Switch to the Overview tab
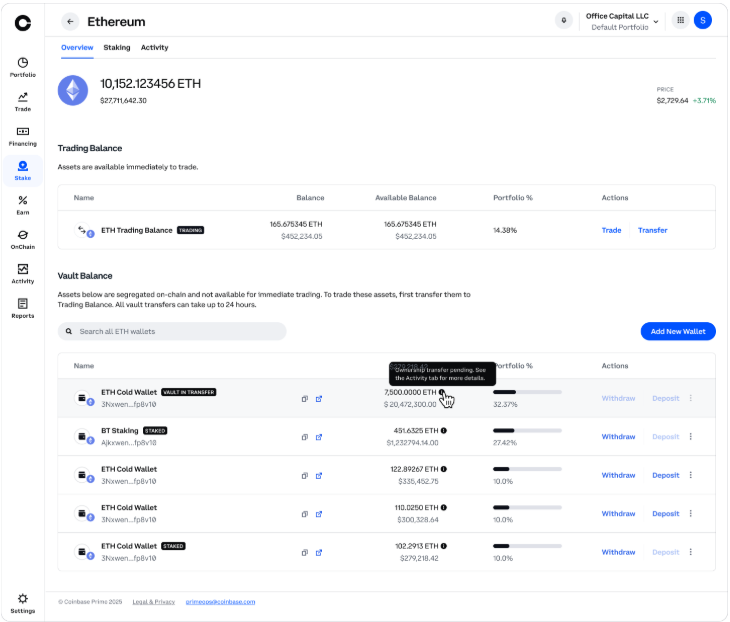The width and height of the screenshot is (730, 622). pyautogui.click(x=77, y=47)
